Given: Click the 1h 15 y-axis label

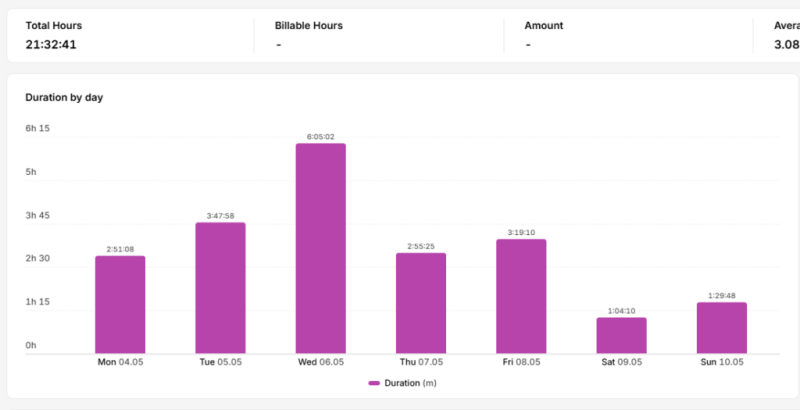Looking at the screenshot, I should click(38, 302).
